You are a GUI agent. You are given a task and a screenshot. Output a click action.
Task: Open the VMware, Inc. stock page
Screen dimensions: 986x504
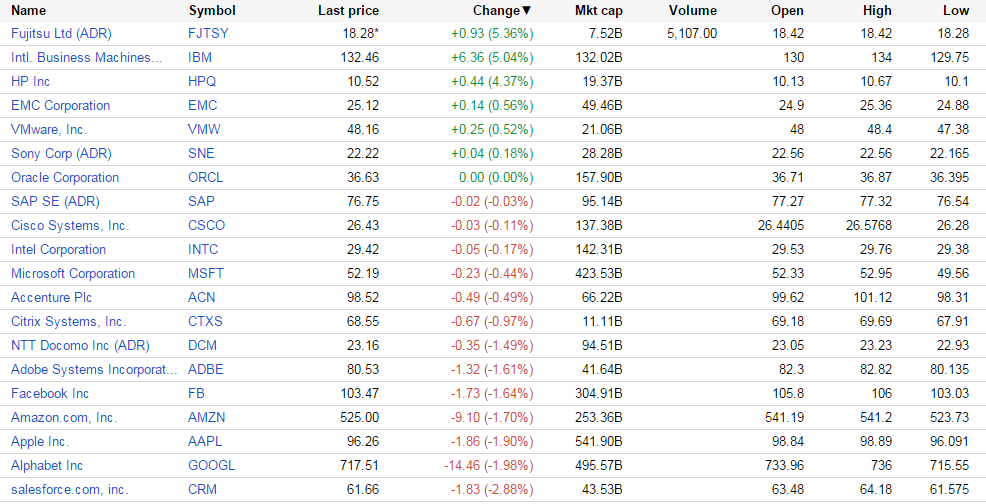click(49, 129)
